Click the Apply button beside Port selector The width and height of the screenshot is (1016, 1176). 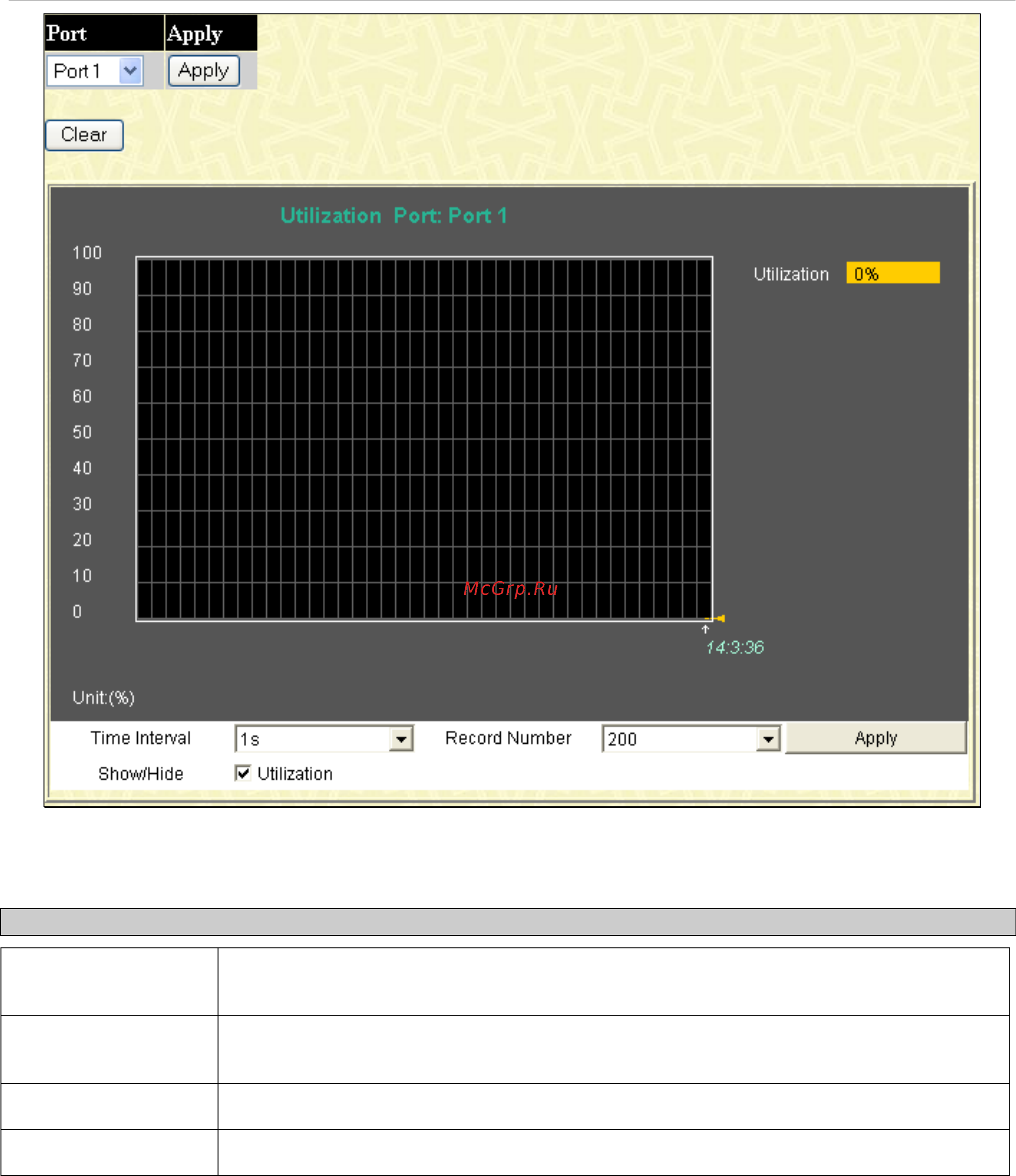204,71
